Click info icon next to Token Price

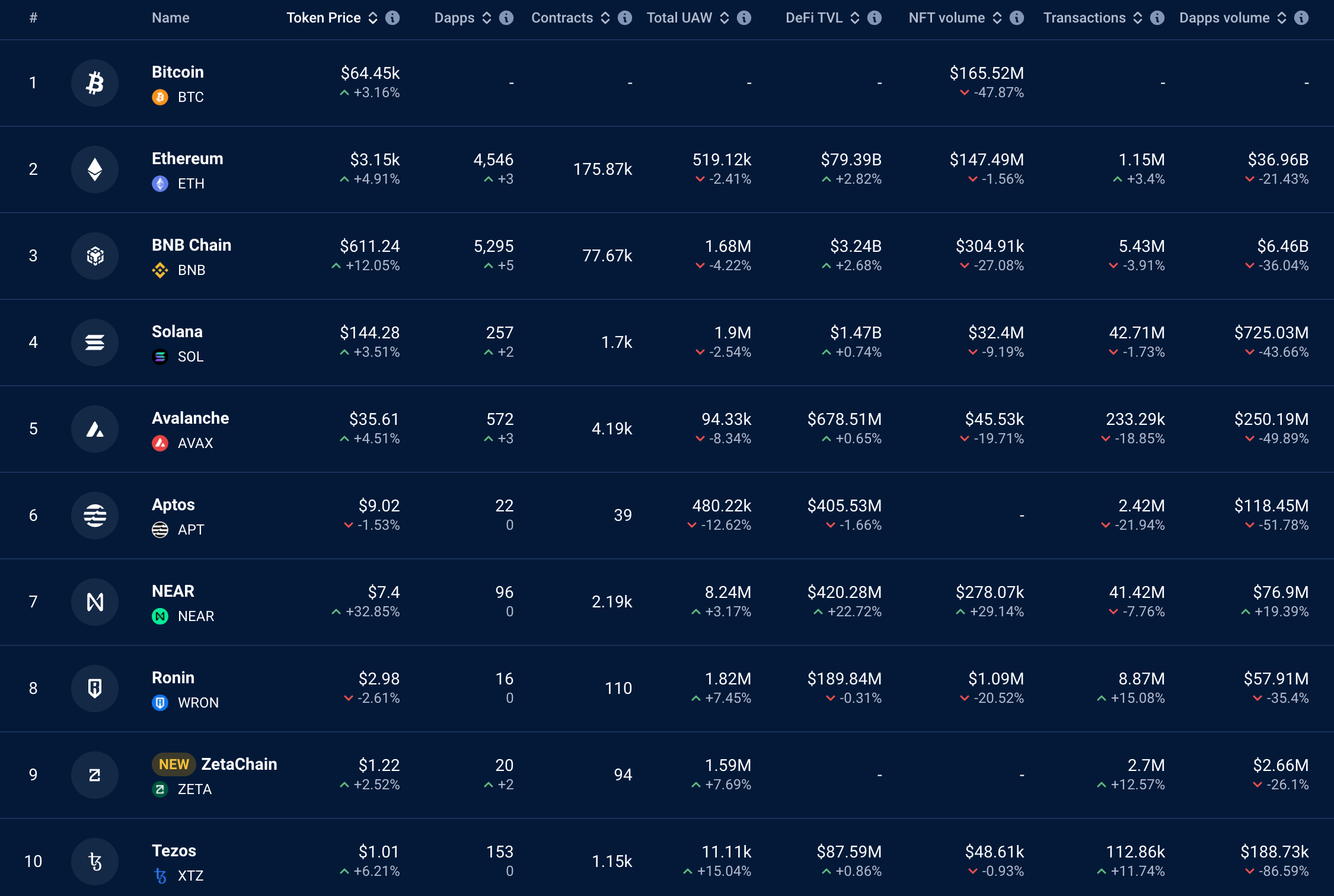(x=392, y=18)
